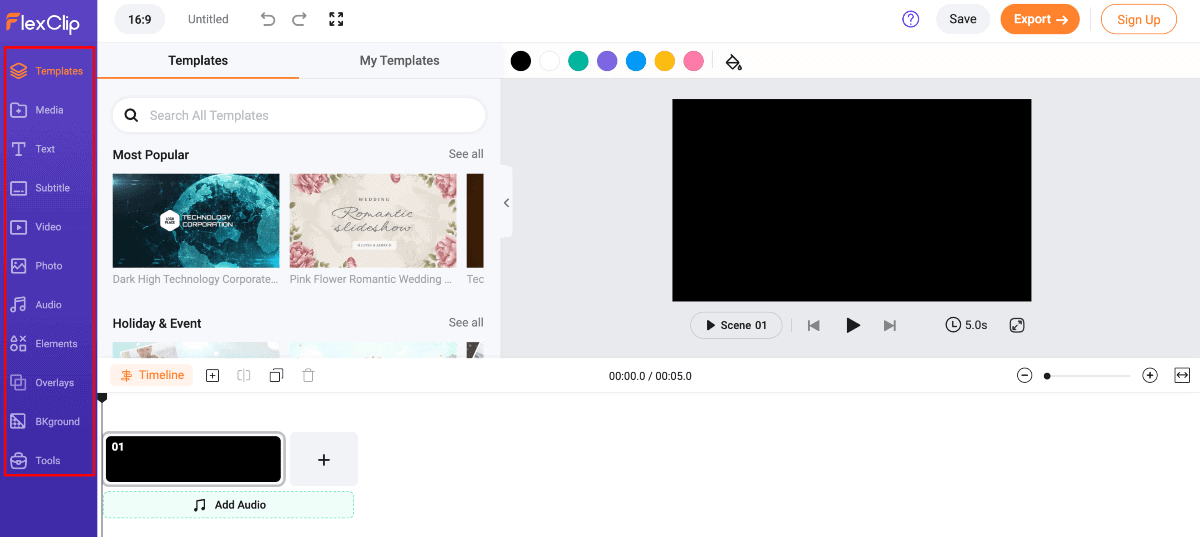The height and width of the screenshot is (537, 1200).
Task: Open the paint bucket fill color picker
Action: [x=733, y=62]
